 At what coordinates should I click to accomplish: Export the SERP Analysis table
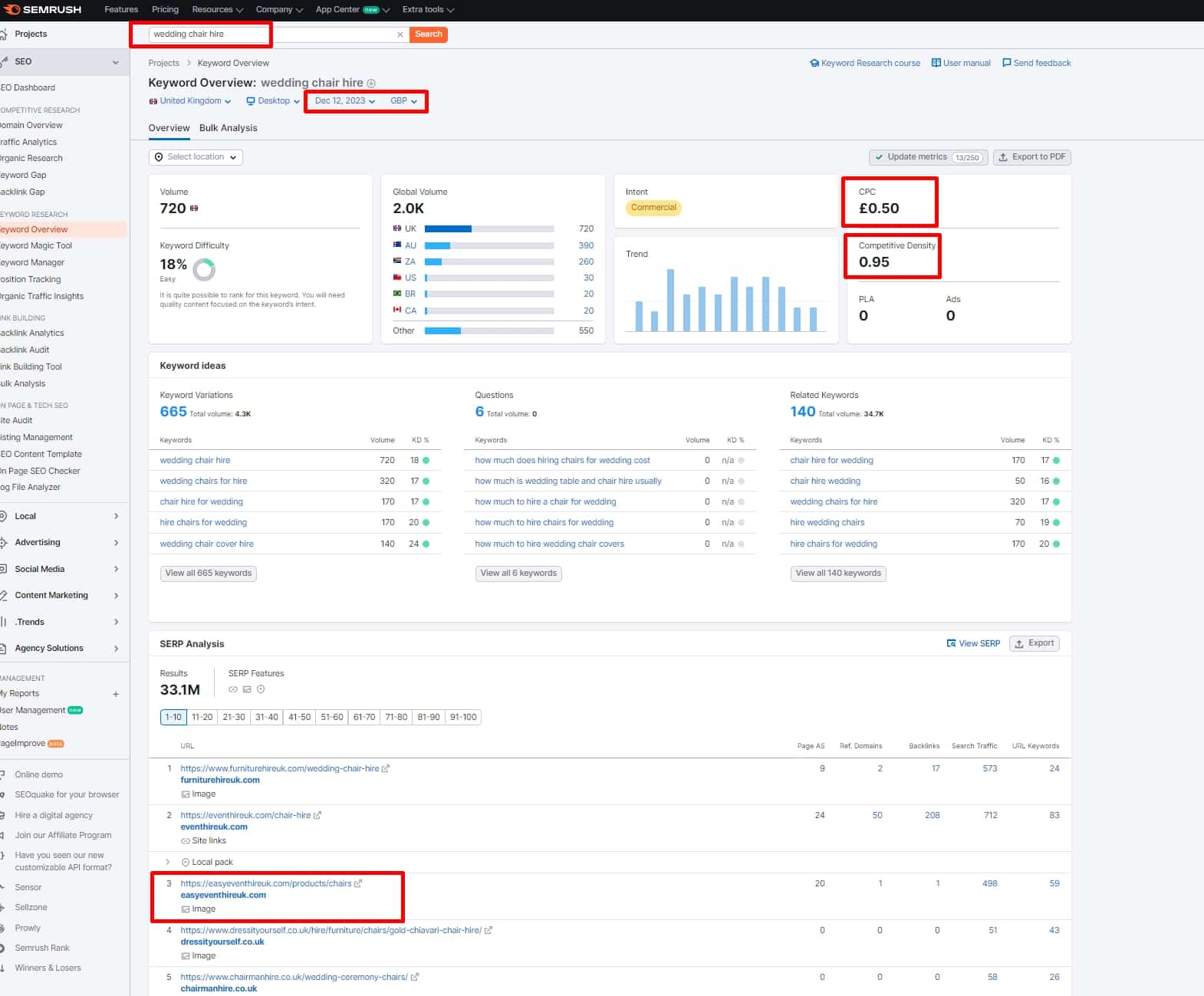(x=1034, y=643)
